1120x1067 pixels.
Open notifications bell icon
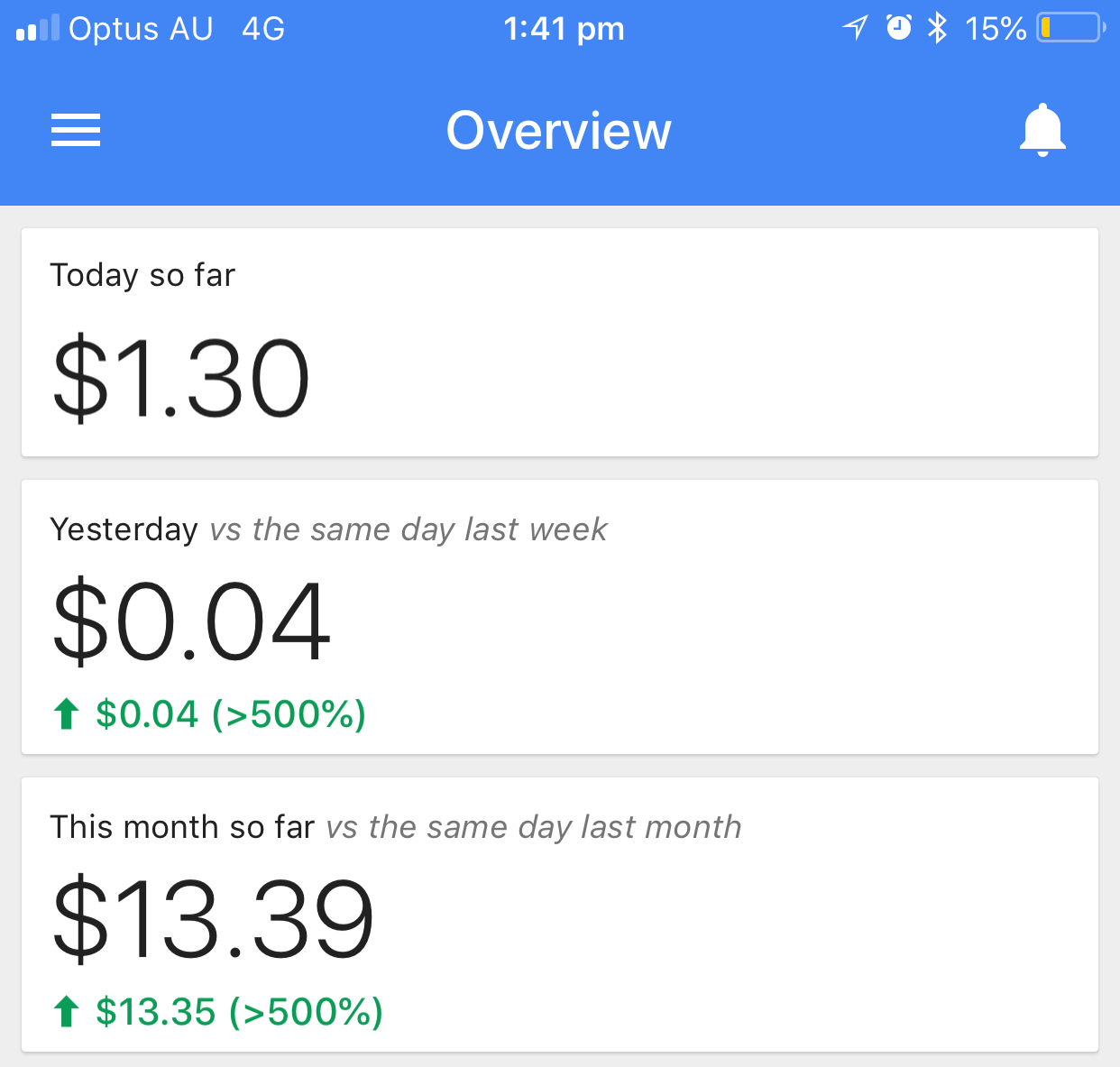(x=1042, y=131)
